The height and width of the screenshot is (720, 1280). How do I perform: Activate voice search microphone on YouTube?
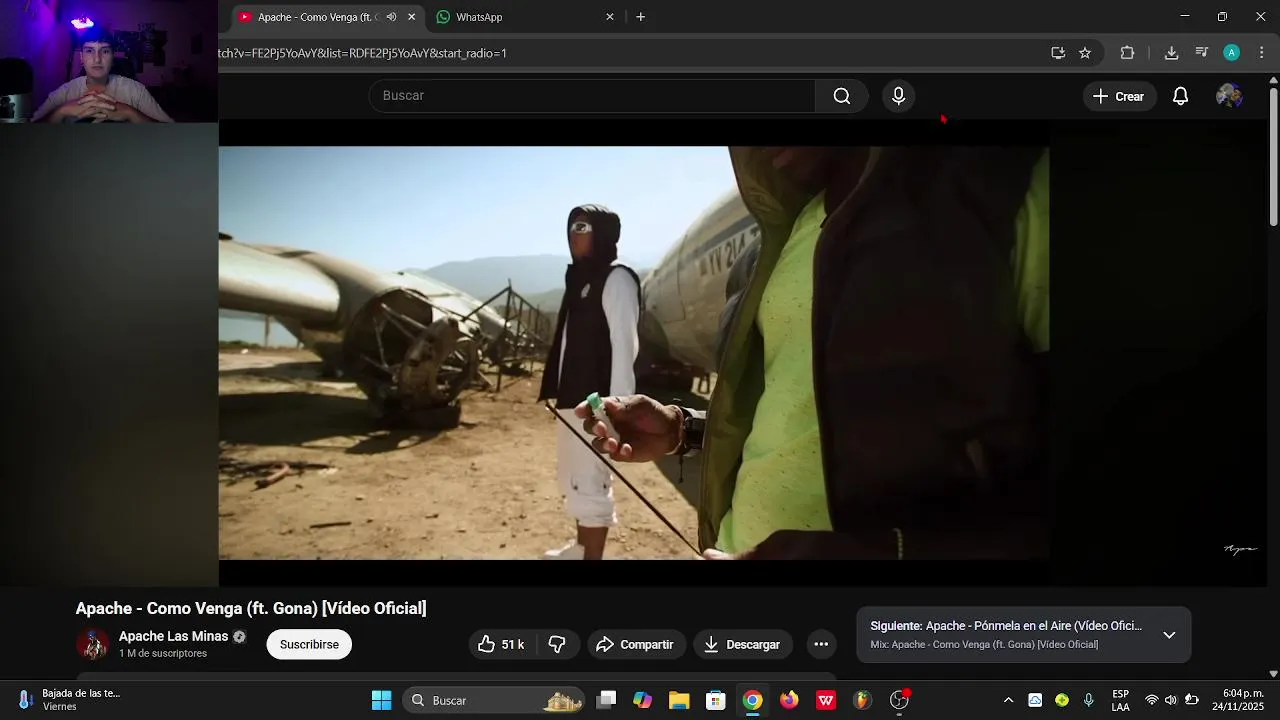click(x=898, y=96)
